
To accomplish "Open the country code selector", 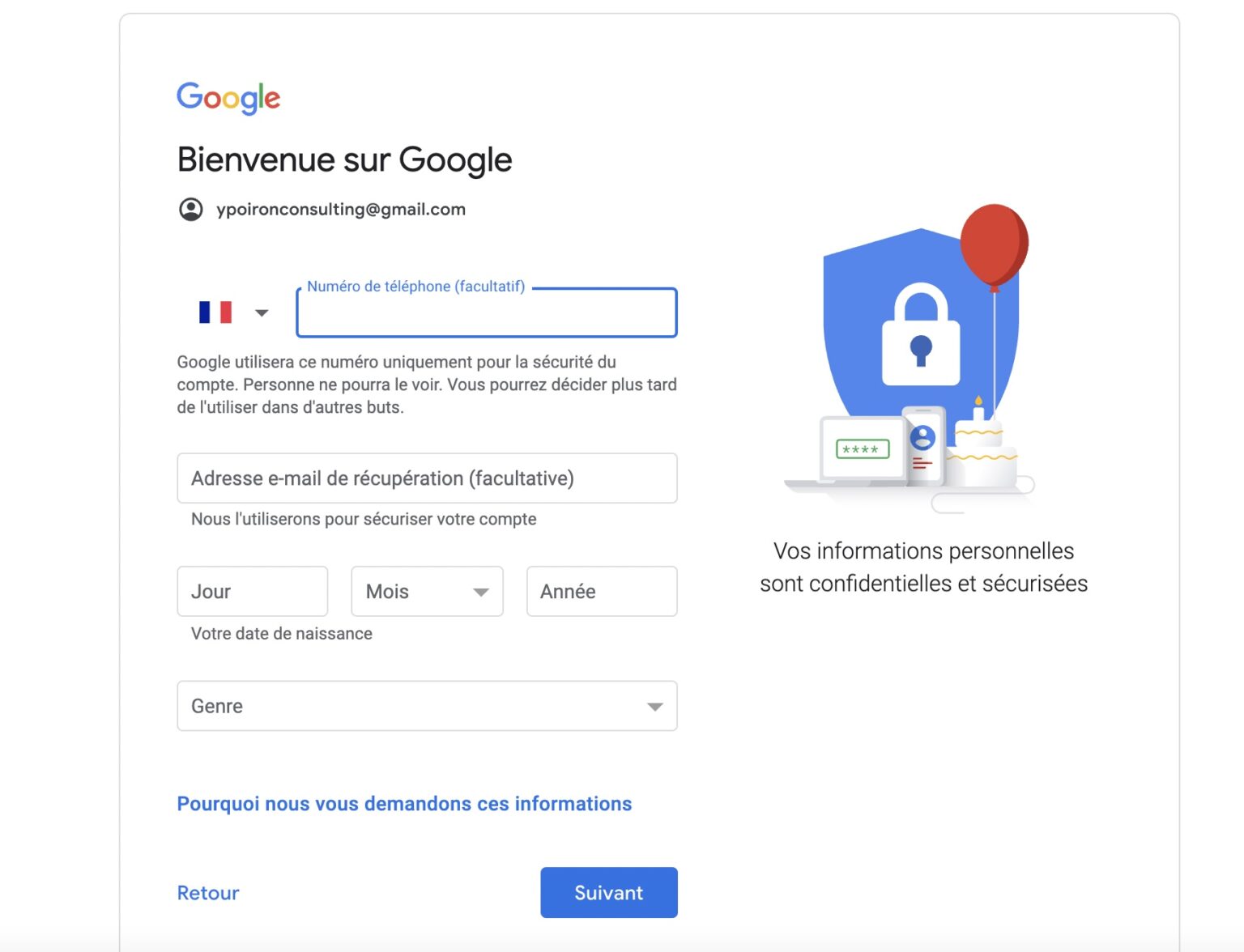I will tap(262, 312).
